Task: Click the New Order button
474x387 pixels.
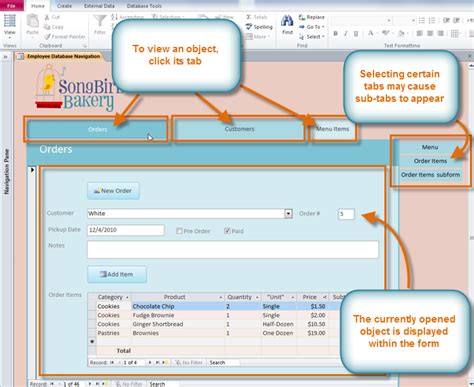Action: pos(113,191)
